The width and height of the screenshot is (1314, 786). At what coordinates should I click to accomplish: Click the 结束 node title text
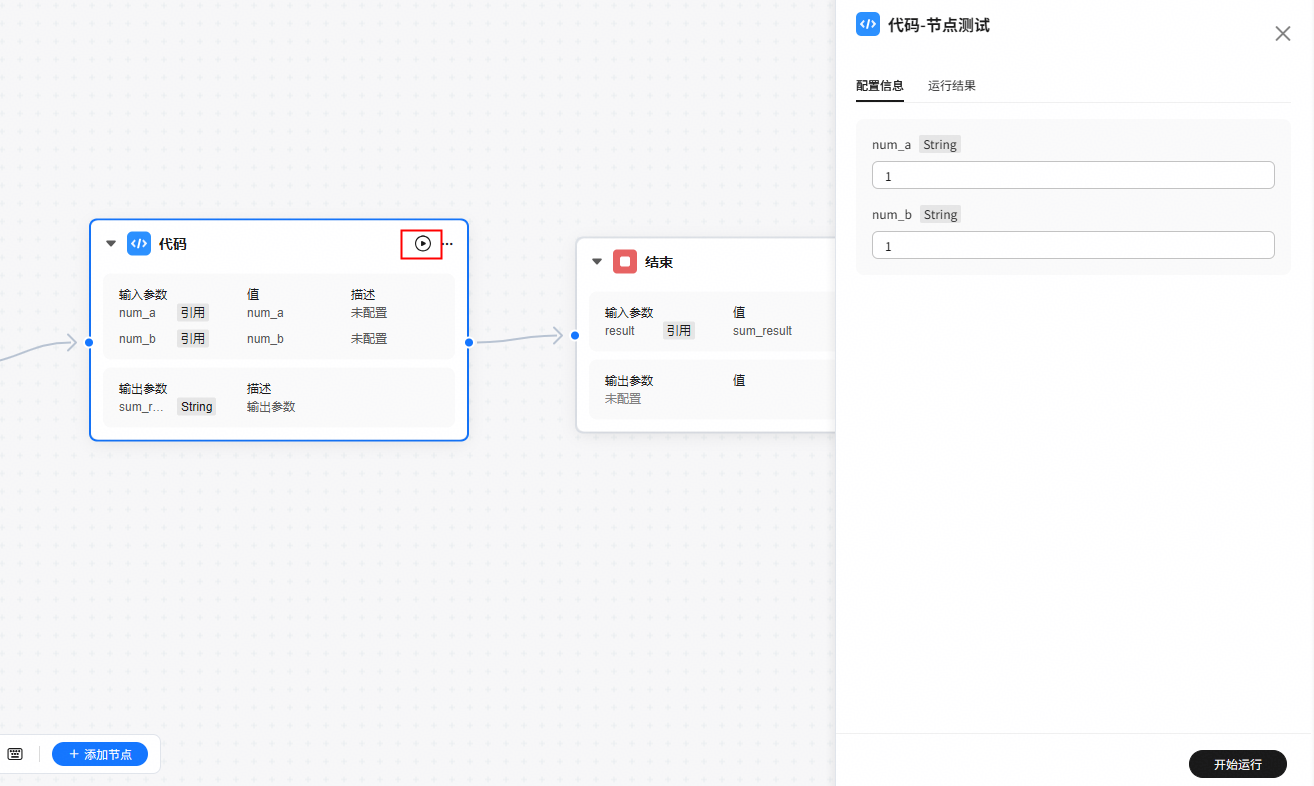(x=659, y=262)
